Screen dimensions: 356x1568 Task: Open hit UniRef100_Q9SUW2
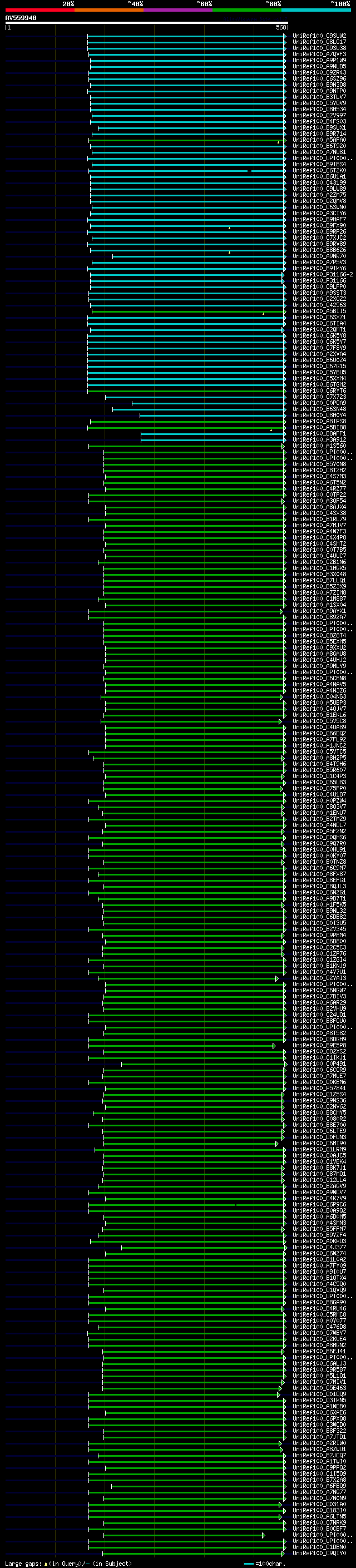(x=319, y=36)
